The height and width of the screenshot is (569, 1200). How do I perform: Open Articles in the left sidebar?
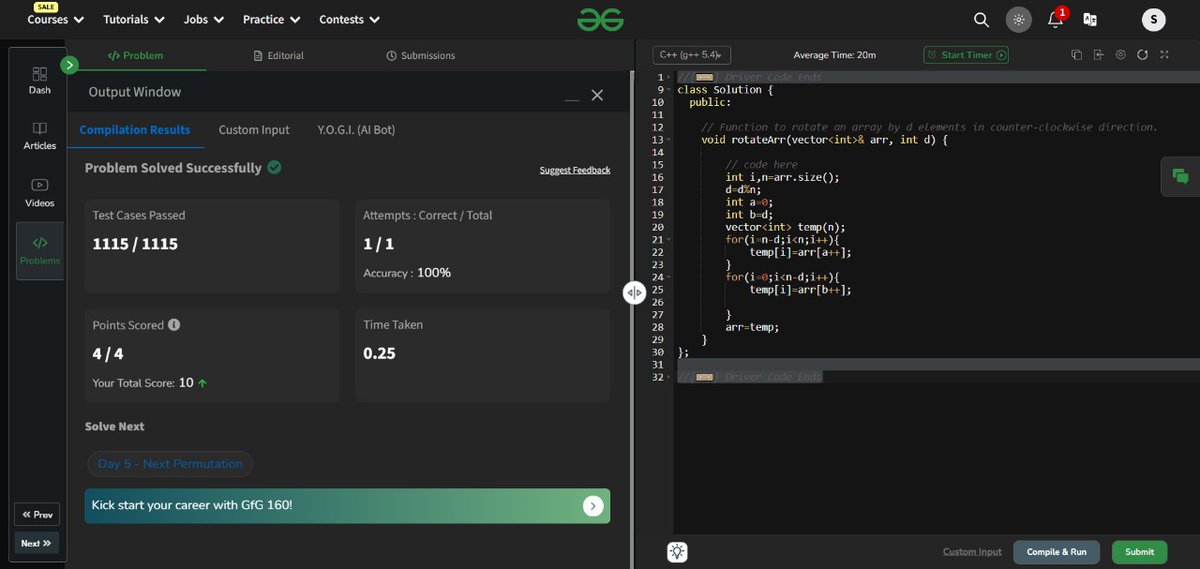click(40, 136)
